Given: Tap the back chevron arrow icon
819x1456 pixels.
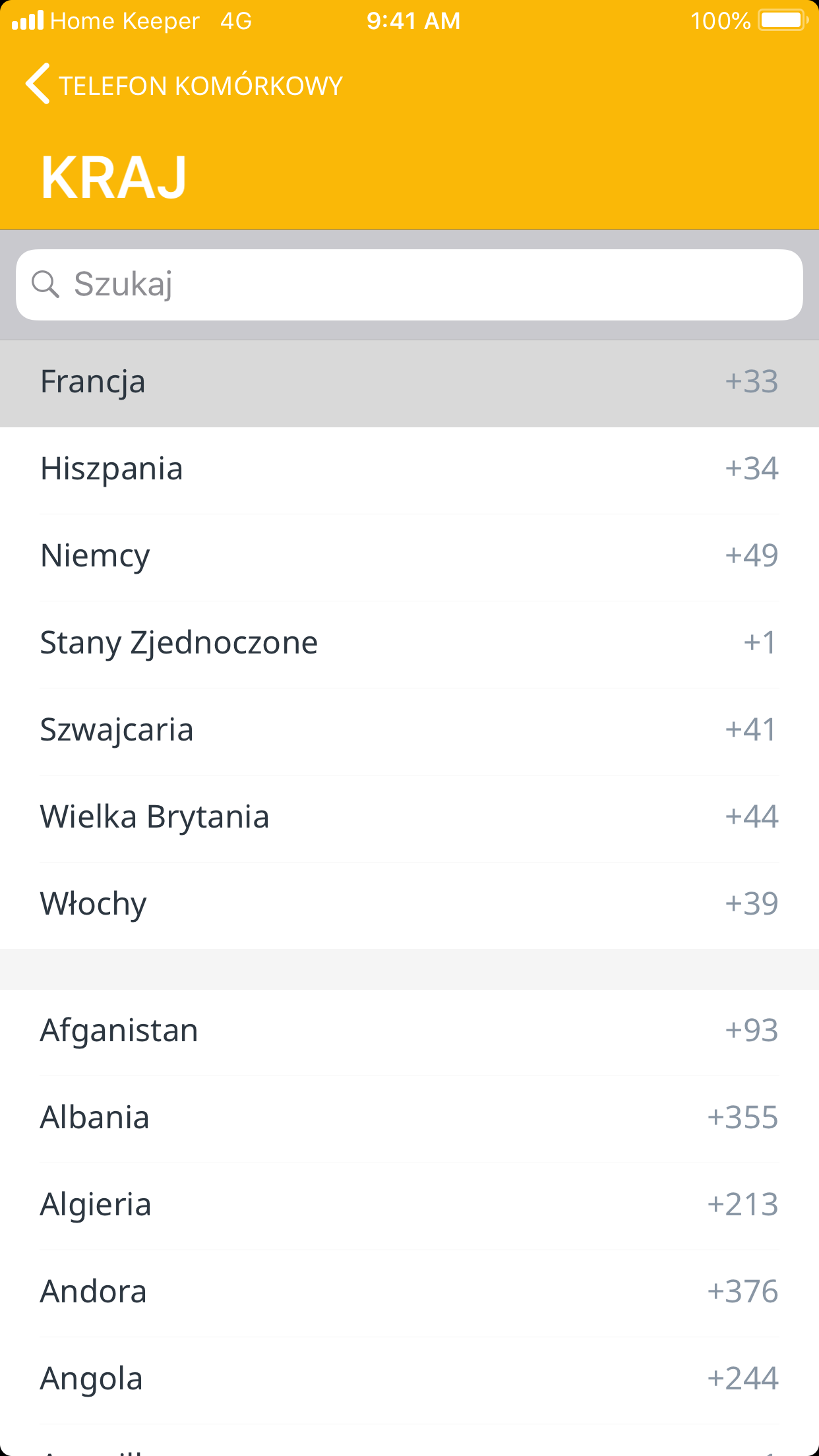Looking at the screenshot, I should [x=38, y=84].
